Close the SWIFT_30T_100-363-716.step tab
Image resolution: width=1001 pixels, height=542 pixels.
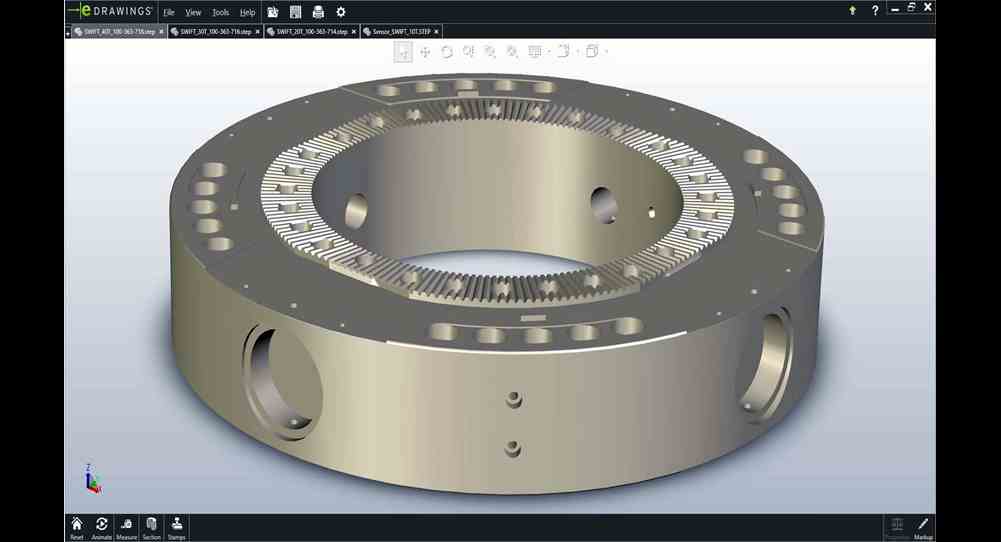pos(257,32)
